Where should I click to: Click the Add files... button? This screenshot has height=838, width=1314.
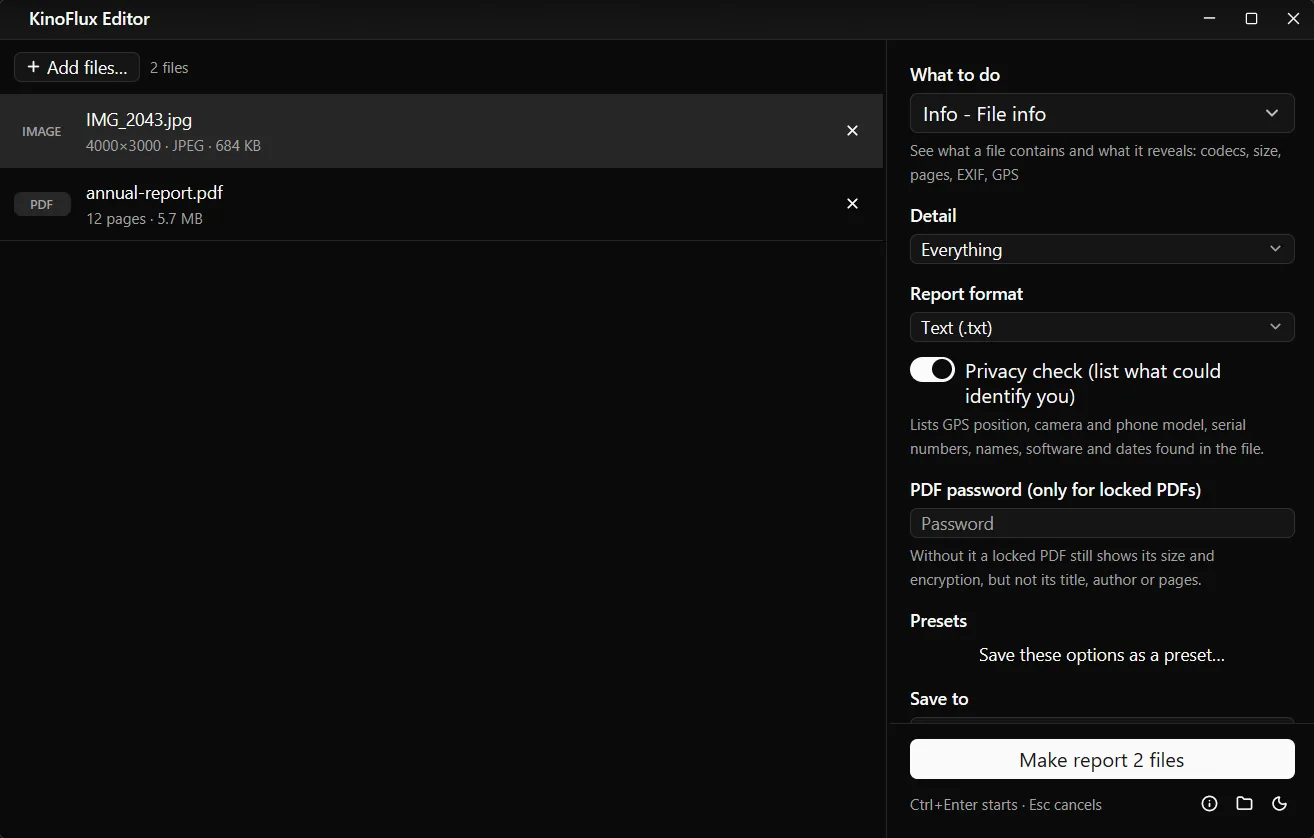[77, 67]
